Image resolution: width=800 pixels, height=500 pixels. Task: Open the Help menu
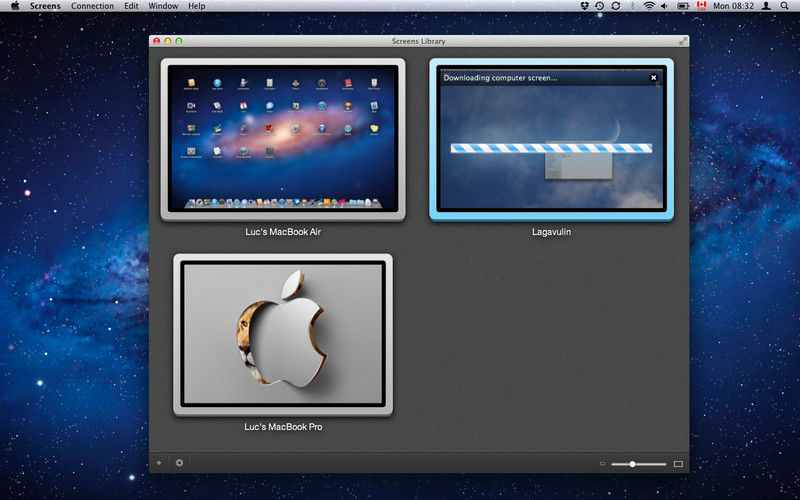(196, 6)
